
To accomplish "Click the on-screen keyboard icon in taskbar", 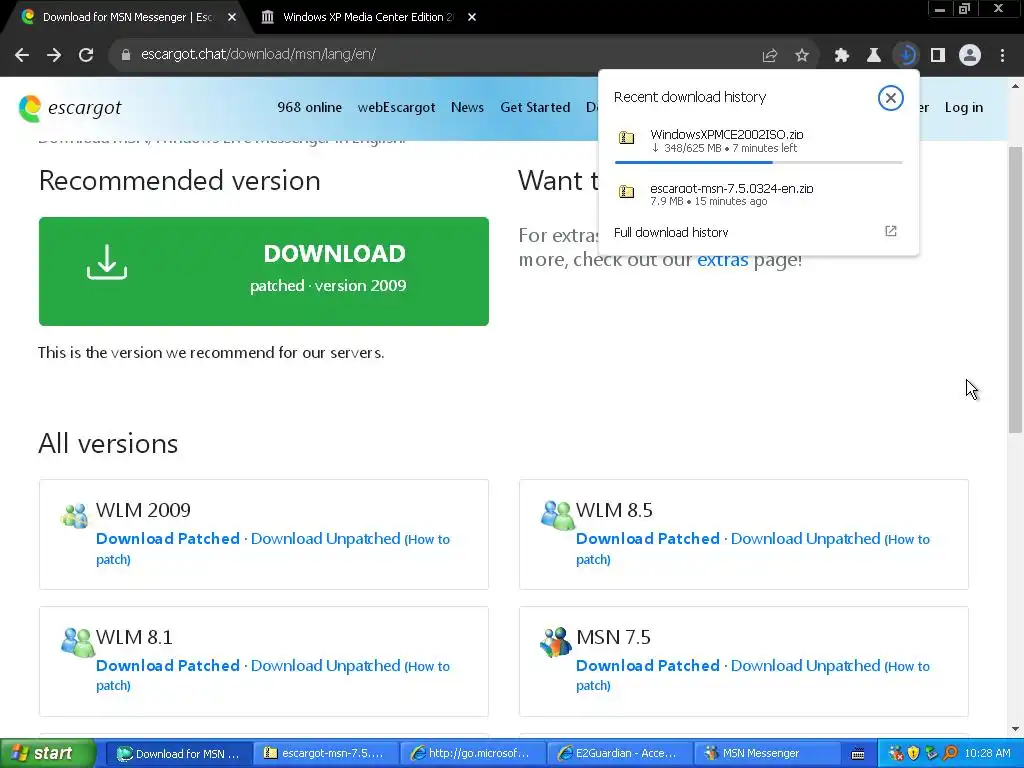I will [858, 754].
